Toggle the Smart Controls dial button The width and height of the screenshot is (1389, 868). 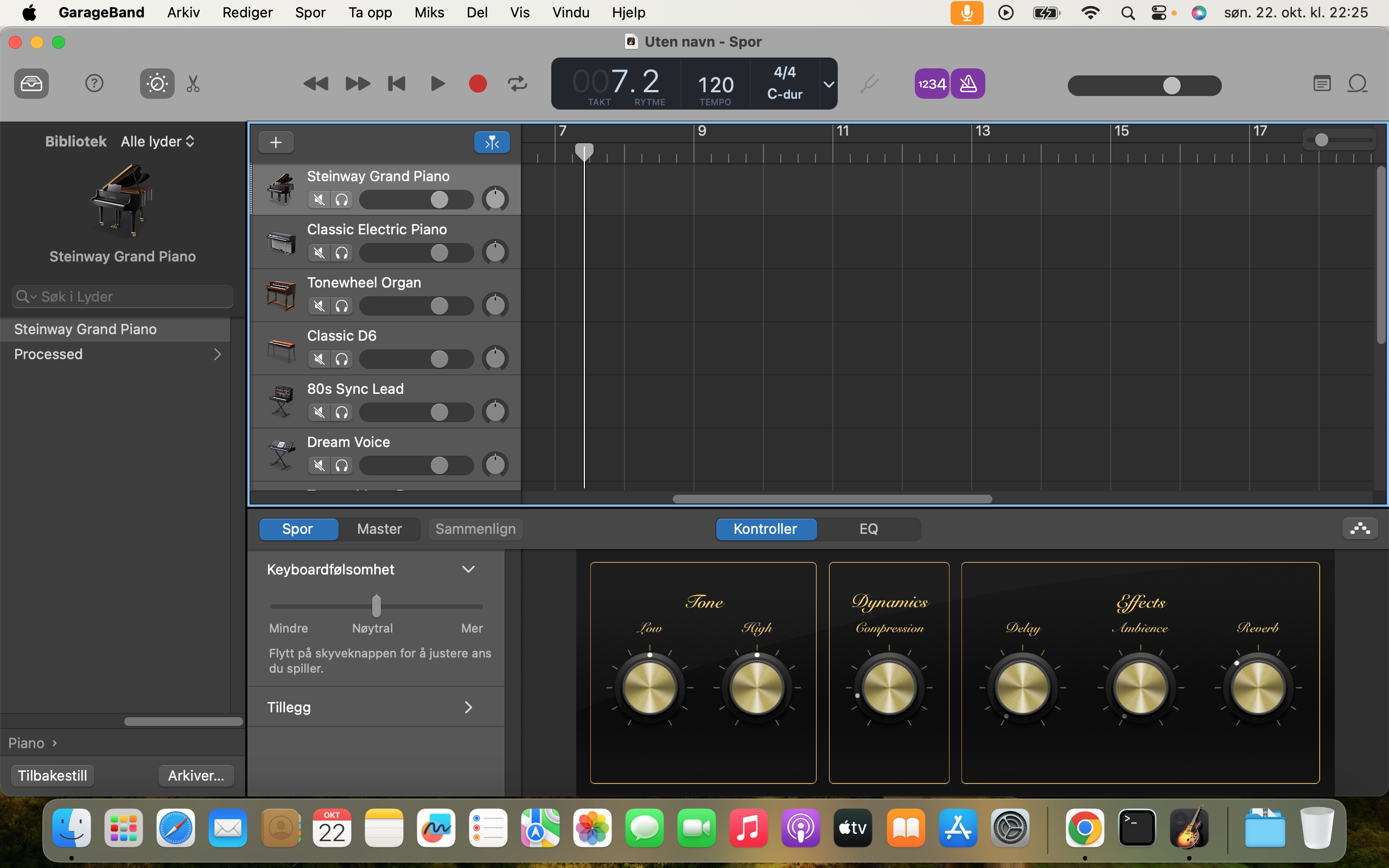point(157,84)
